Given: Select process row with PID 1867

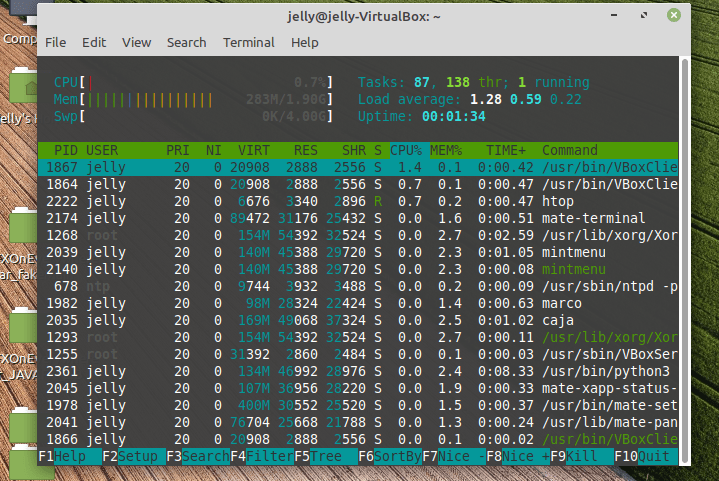Looking at the screenshot, I should (x=358, y=167).
